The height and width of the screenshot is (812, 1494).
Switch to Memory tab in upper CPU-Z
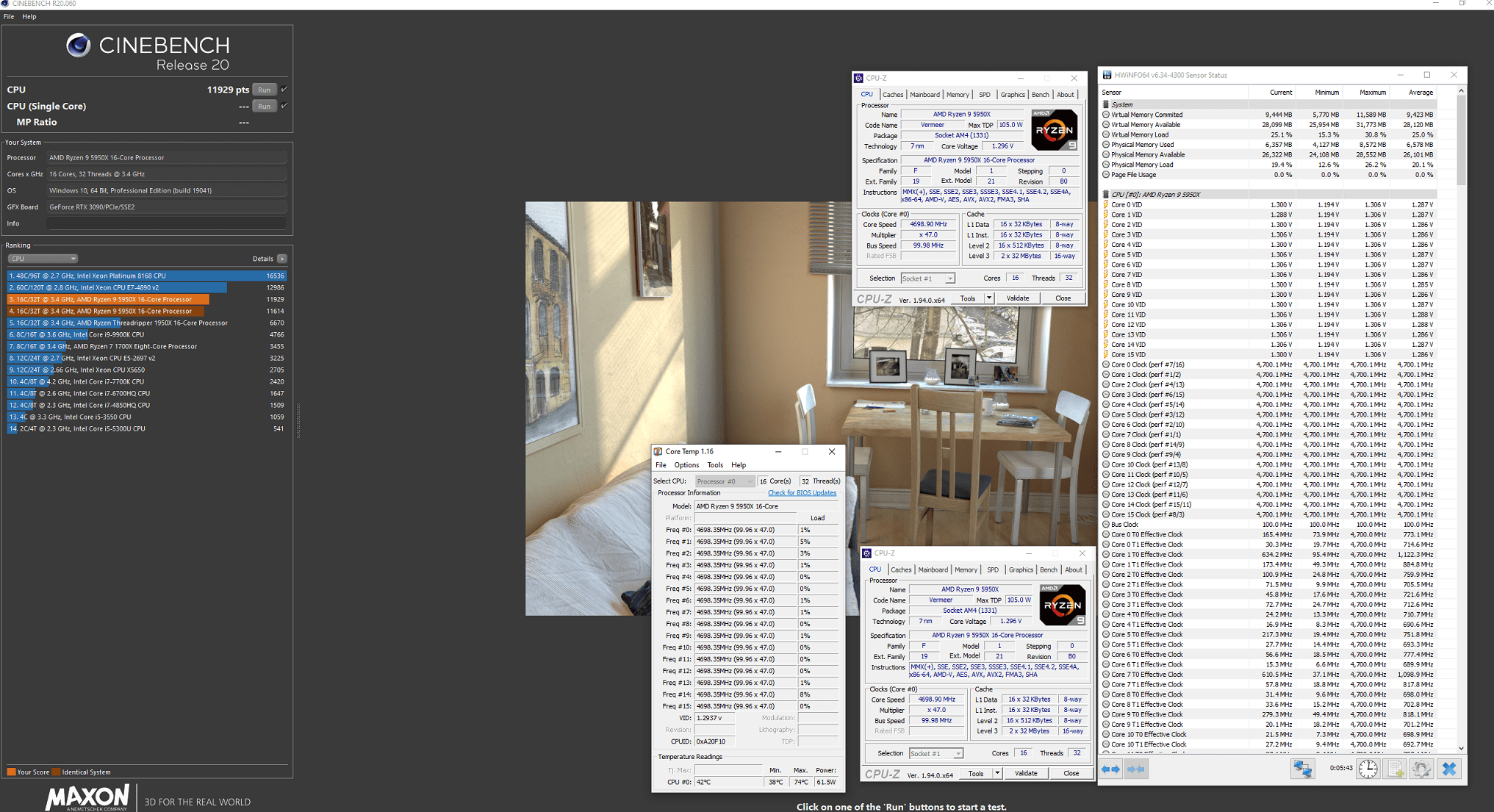pyautogui.click(x=958, y=95)
